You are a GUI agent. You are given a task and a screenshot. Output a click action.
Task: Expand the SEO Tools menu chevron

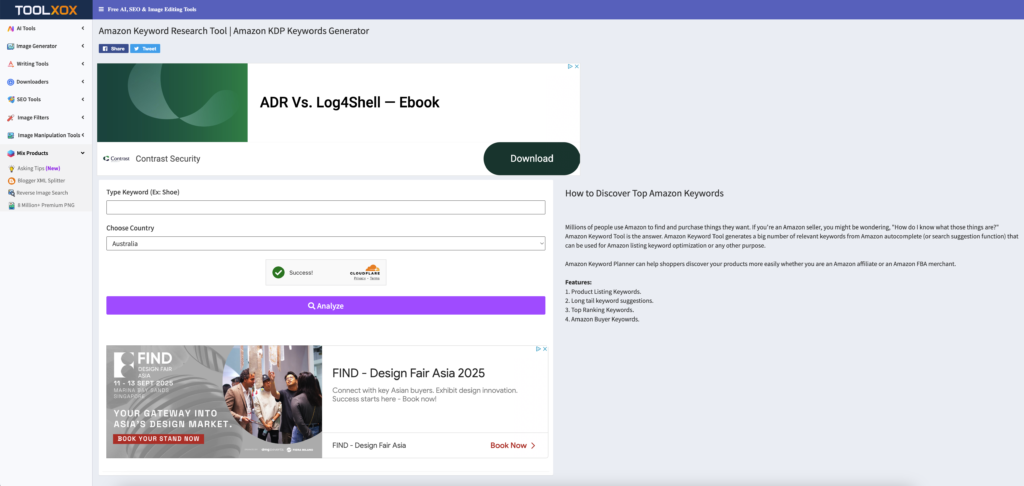pyautogui.click(x=83, y=100)
